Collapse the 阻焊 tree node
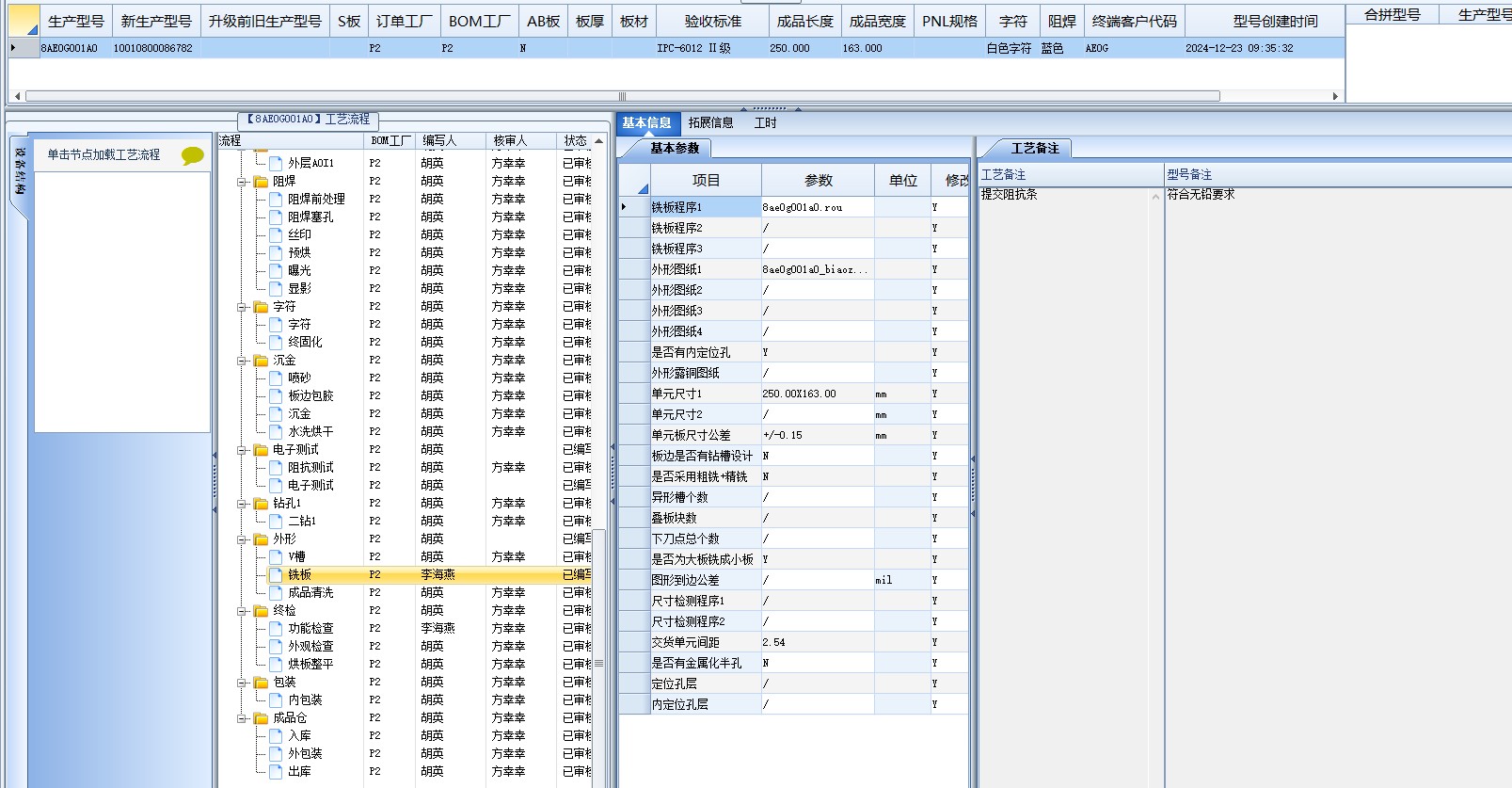Image resolution: width=1512 pixels, height=788 pixels. pyautogui.click(x=243, y=182)
